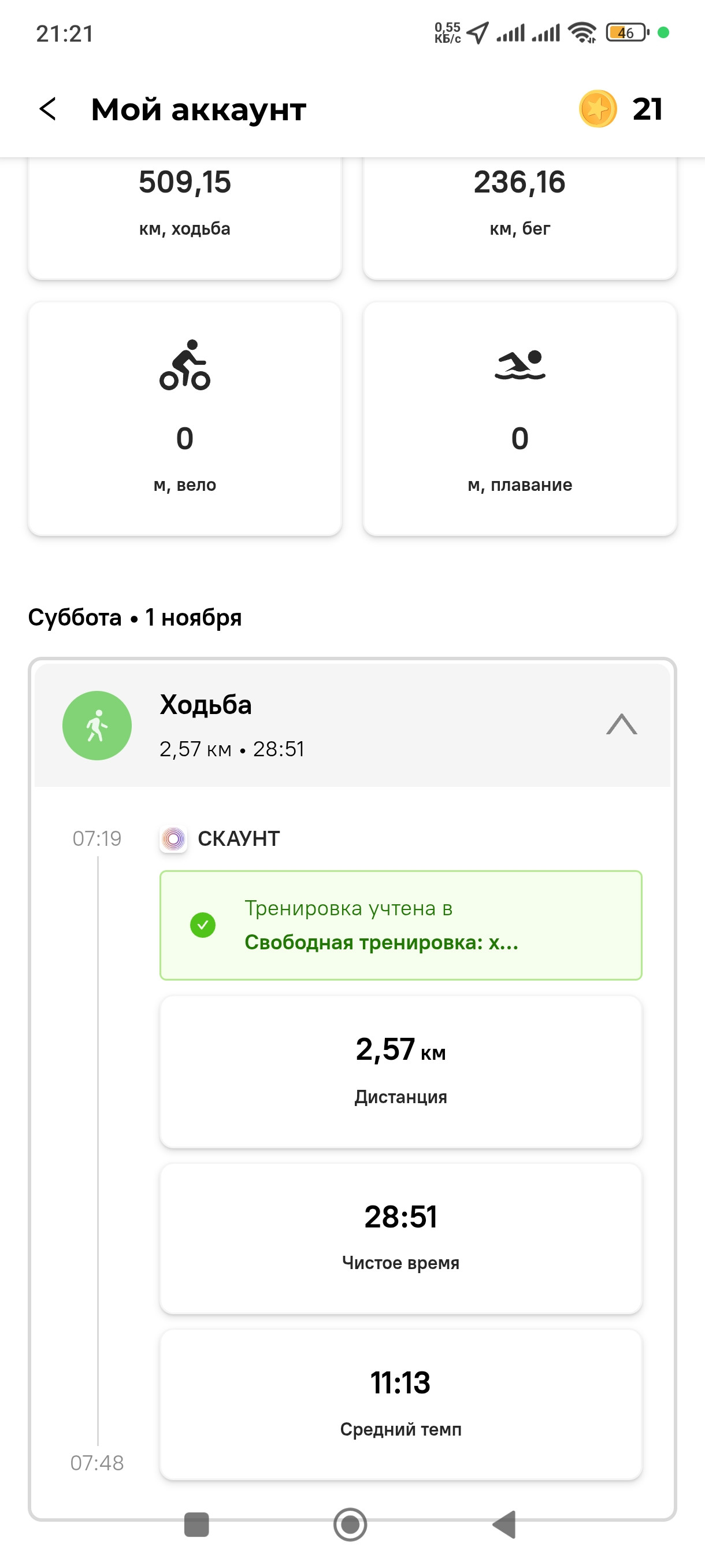This screenshot has height=1568, width=705.
Task: Tap the green walking activity icon
Action: [97, 725]
